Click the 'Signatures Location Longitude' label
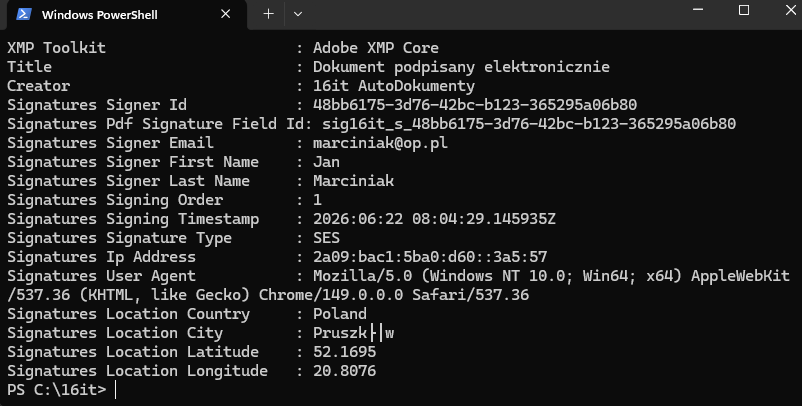Image resolution: width=802 pixels, height=406 pixels. (x=137, y=371)
